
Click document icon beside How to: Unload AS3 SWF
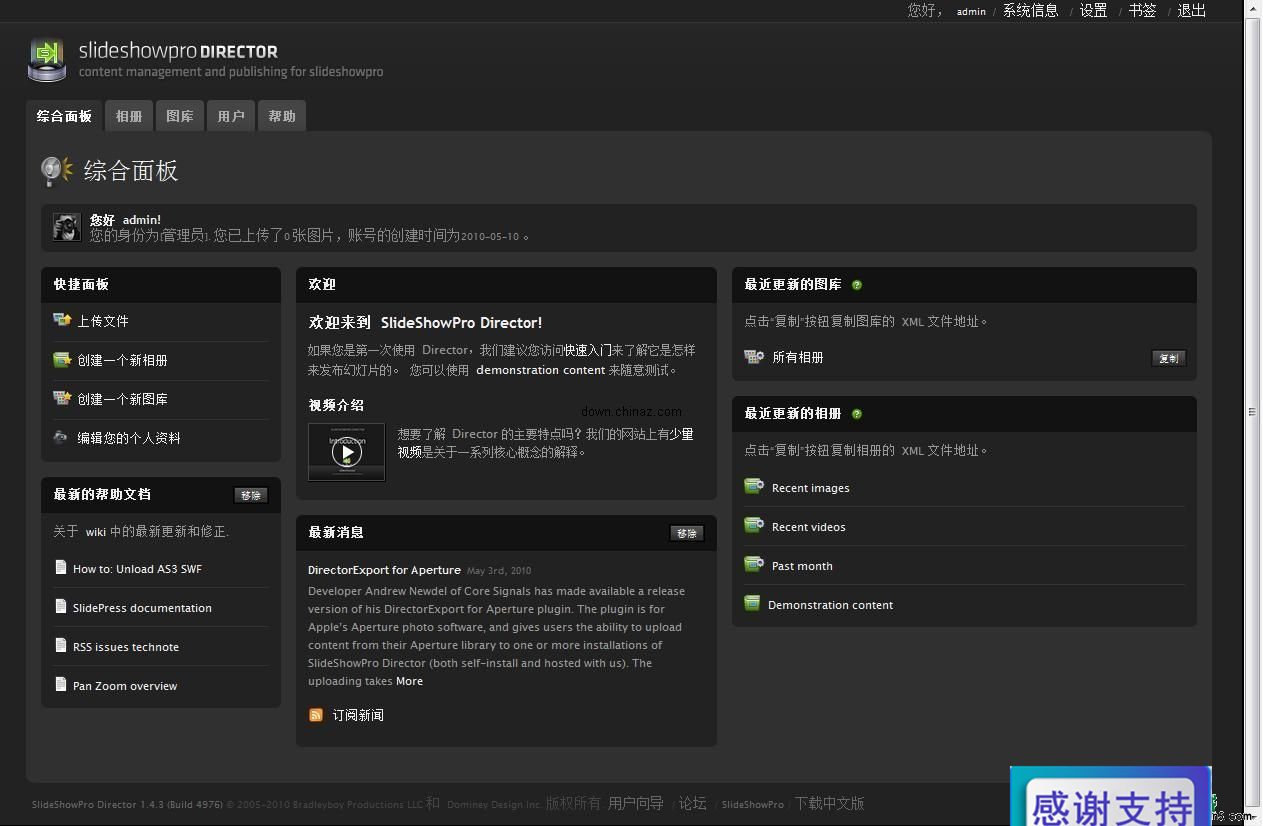tap(61, 568)
